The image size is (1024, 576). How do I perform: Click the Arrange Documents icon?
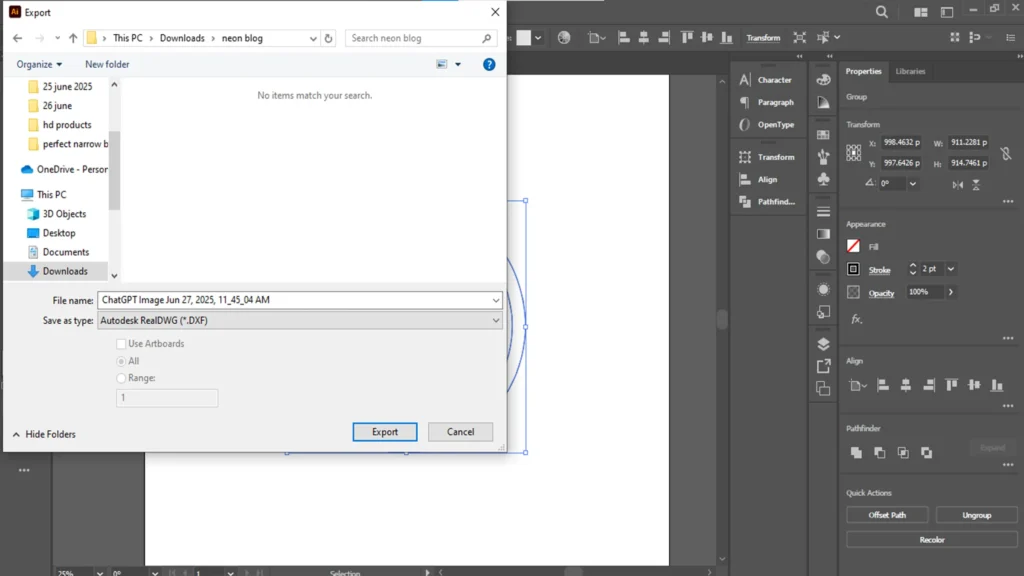[x=921, y=12]
